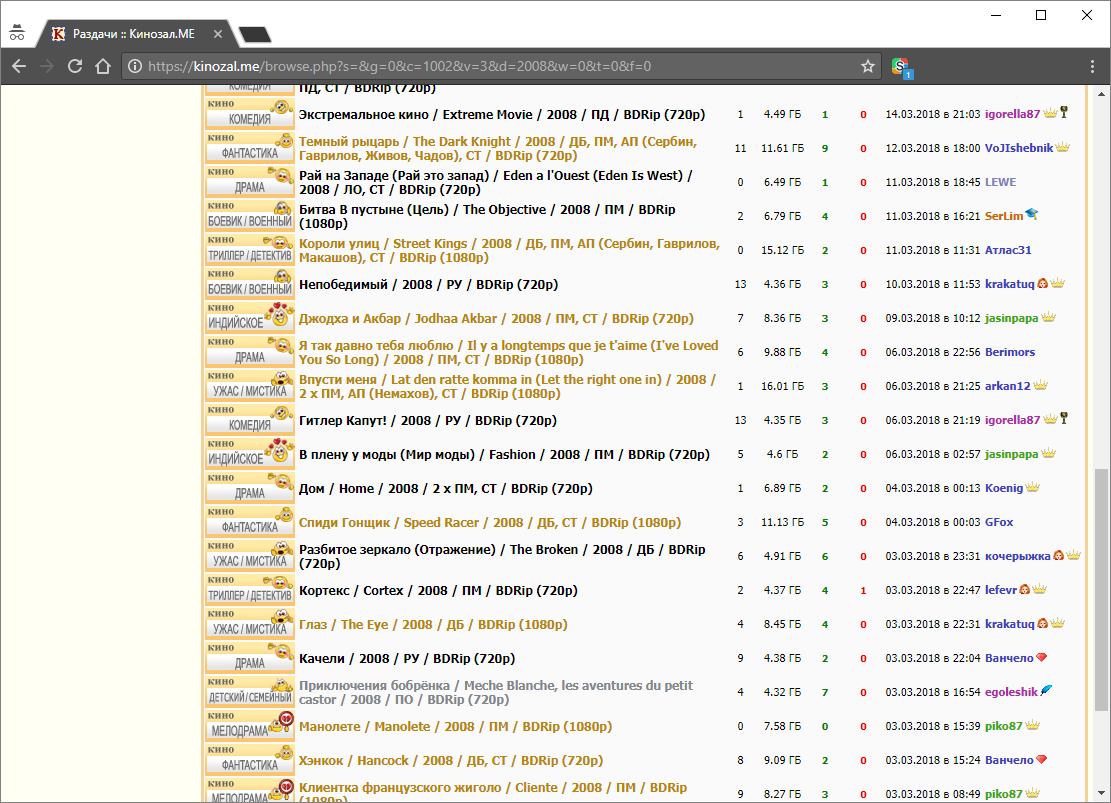Bookmark this page with the star icon
The height and width of the screenshot is (803, 1111).
(867, 66)
